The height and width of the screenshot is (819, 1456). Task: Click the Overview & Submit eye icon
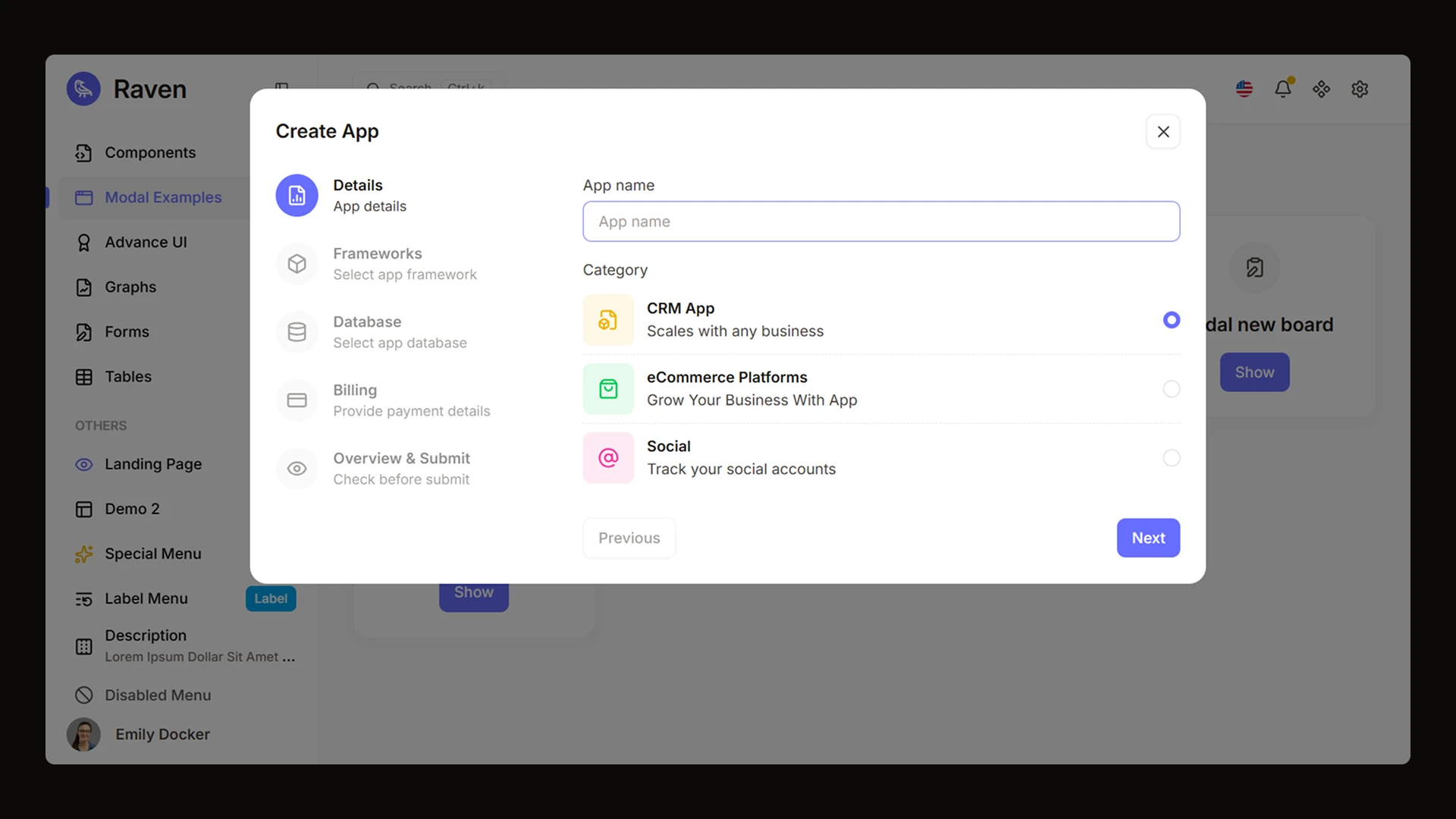[x=297, y=469]
